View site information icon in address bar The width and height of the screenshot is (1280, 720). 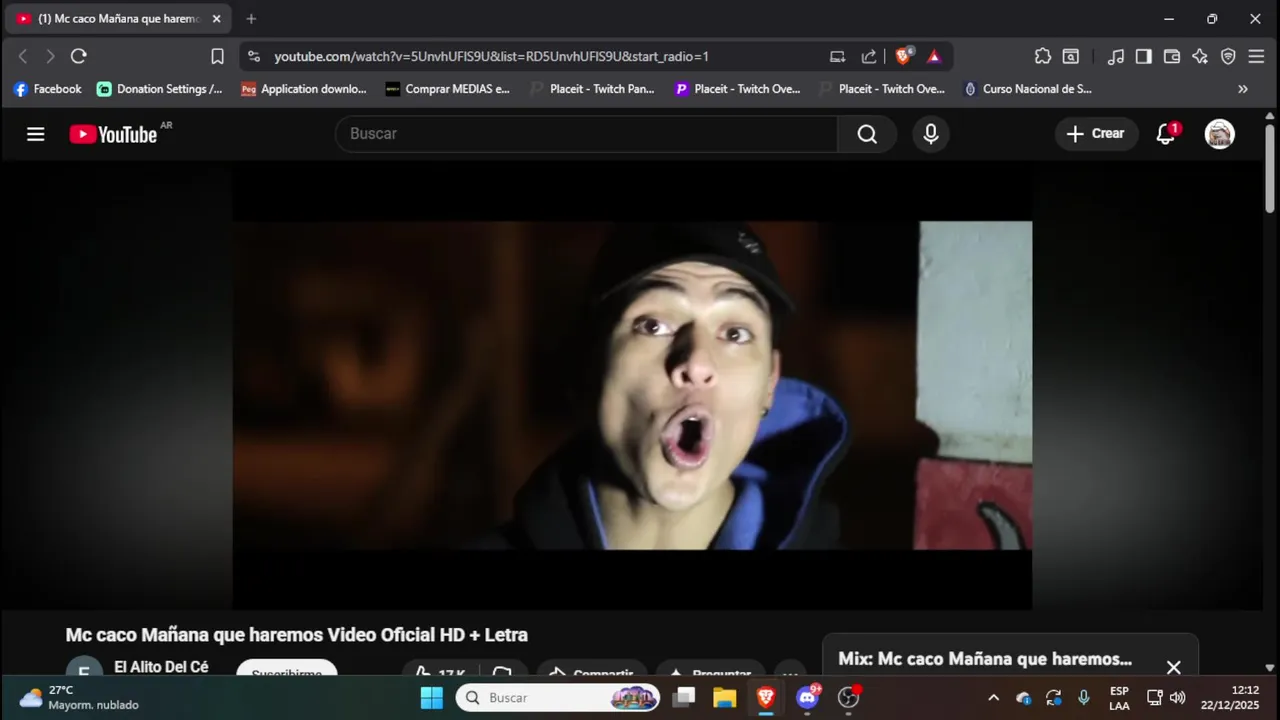pos(254,57)
